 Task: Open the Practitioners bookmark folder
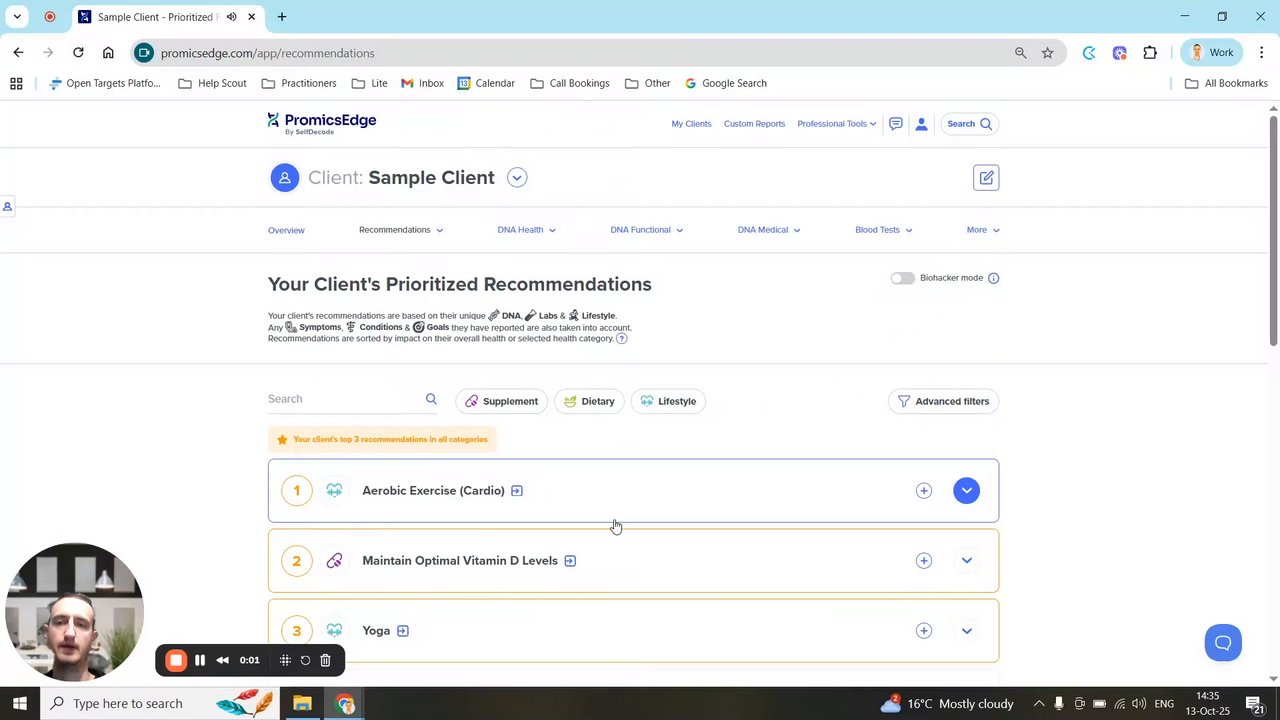pos(299,84)
